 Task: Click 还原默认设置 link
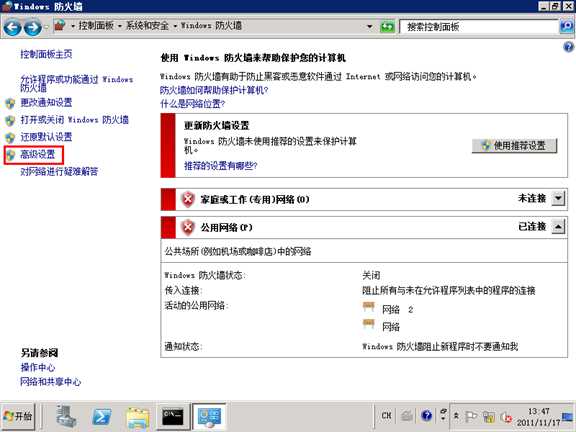point(46,137)
